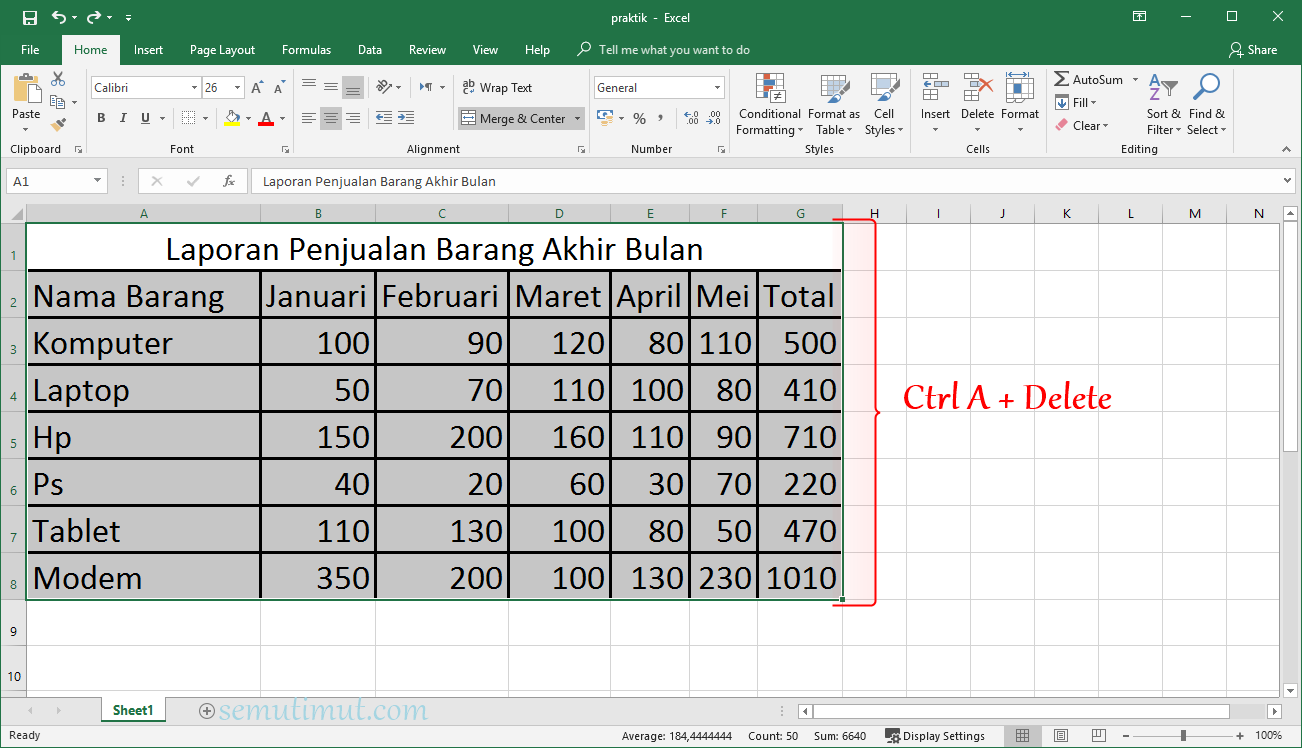Switch to the Insert tab
This screenshot has width=1302, height=748.
pyautogui.click(x=148, y=50)
